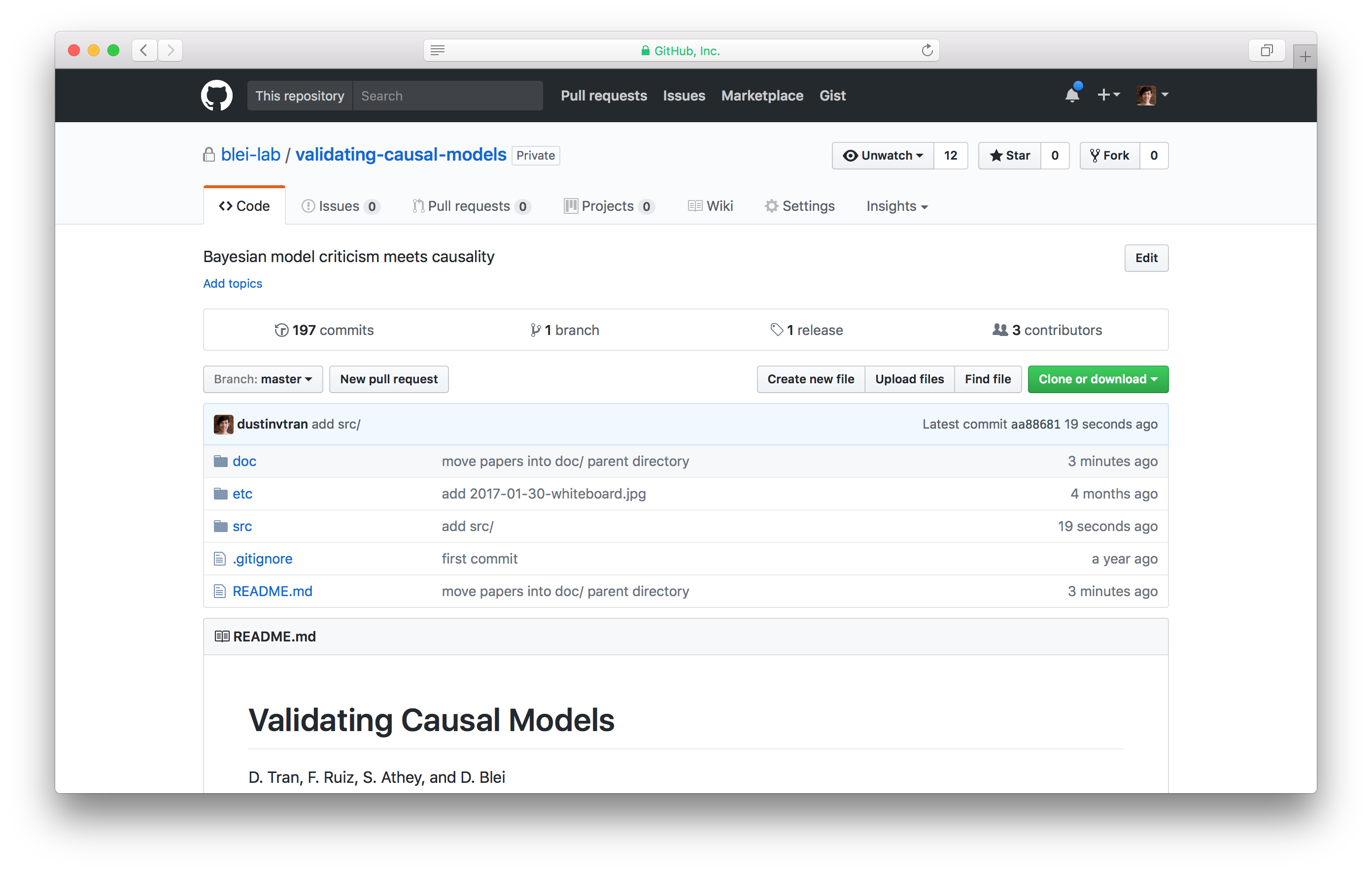
Task: Click the star count 0
Action: 1055,156
